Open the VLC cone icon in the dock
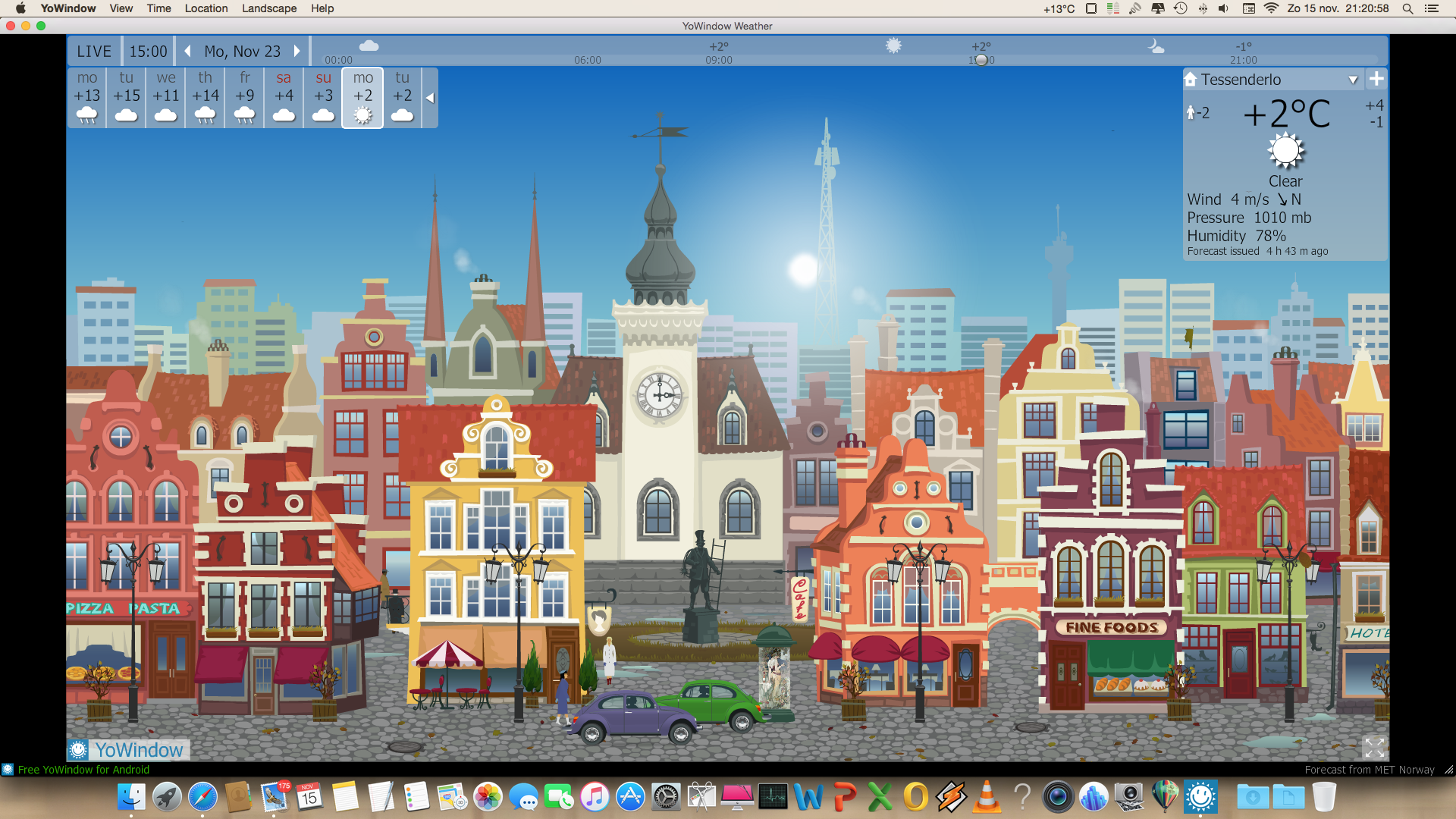 pos(987,797)
